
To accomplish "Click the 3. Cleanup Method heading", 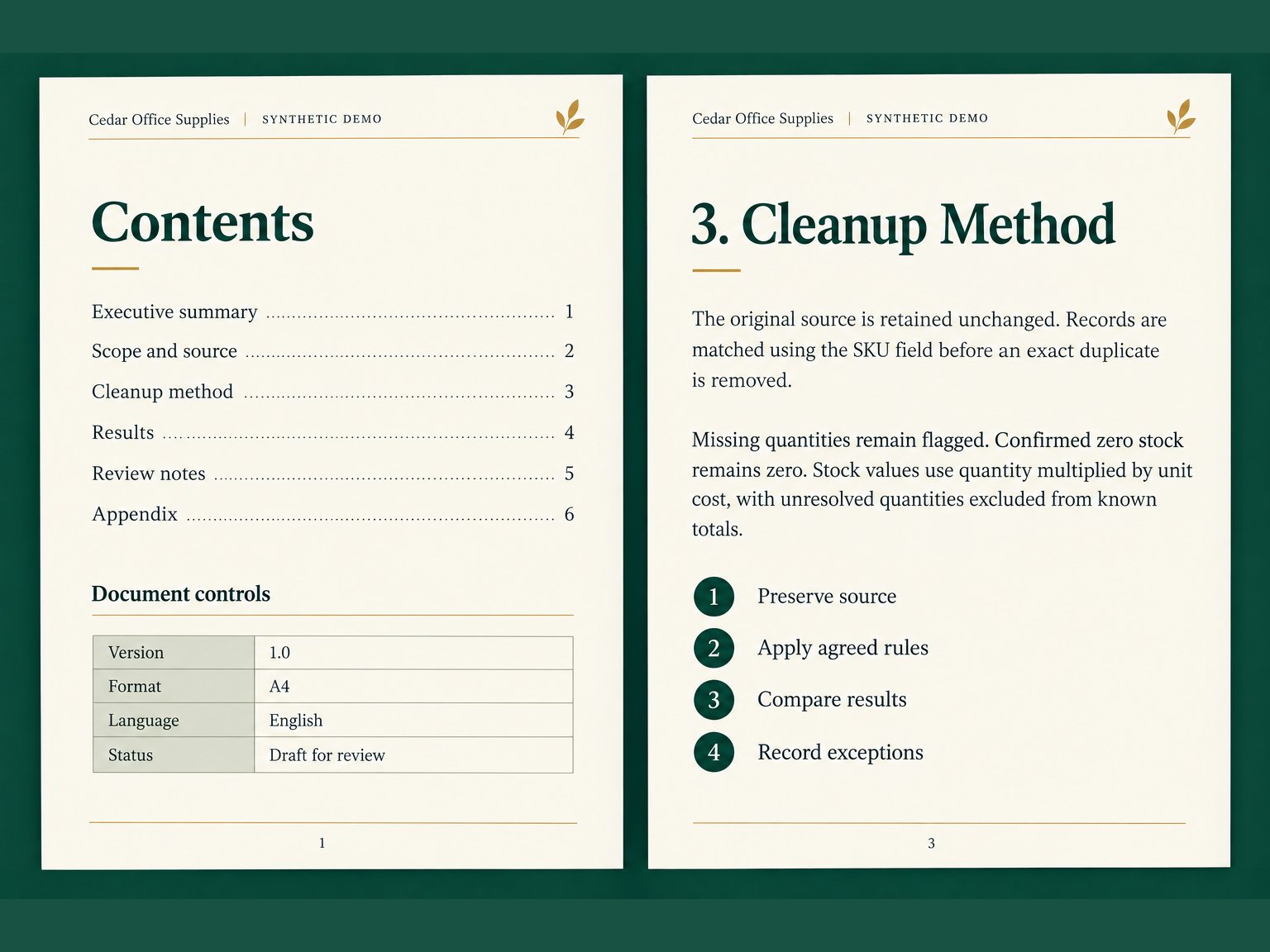I will pos(903,225).
